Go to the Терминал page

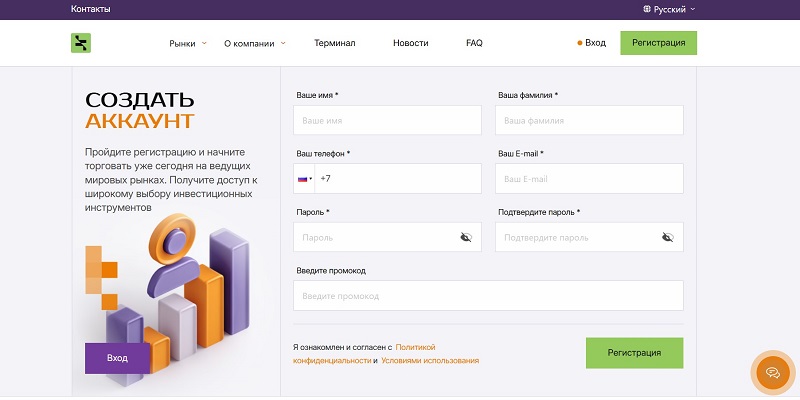(334, 43)
